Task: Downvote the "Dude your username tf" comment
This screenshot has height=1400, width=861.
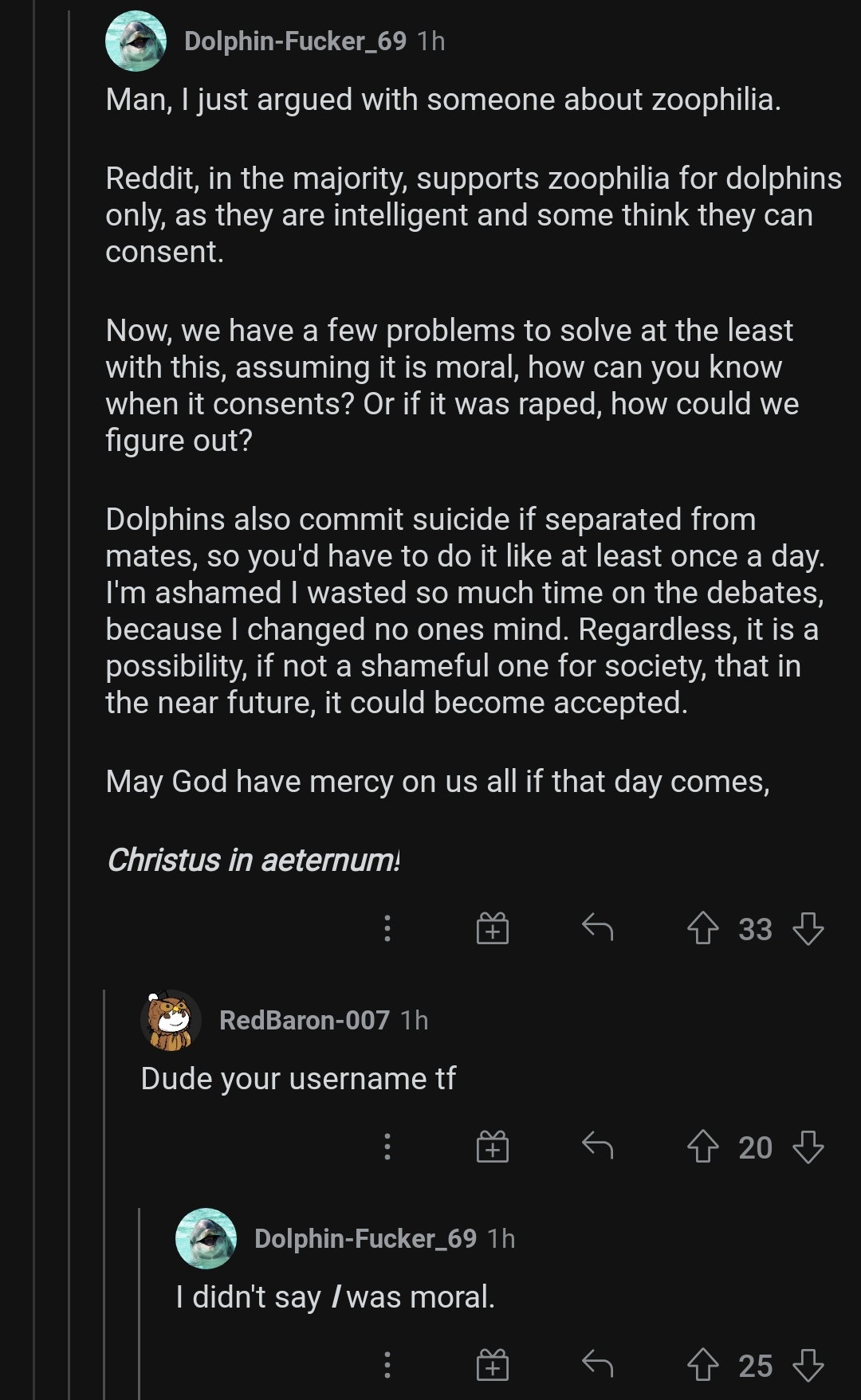Action: 808,1147
